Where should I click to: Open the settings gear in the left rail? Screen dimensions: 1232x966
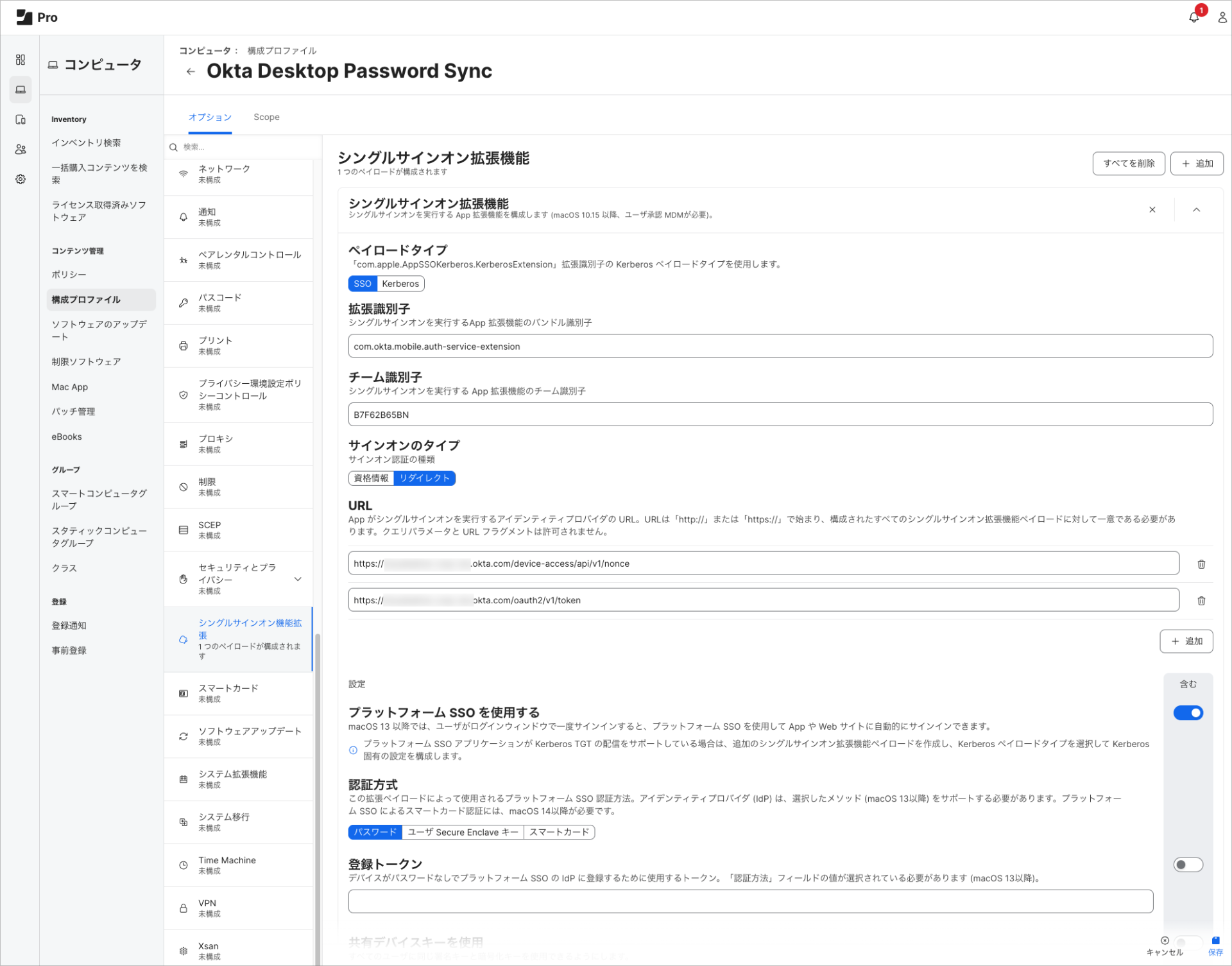pos(21,179)
